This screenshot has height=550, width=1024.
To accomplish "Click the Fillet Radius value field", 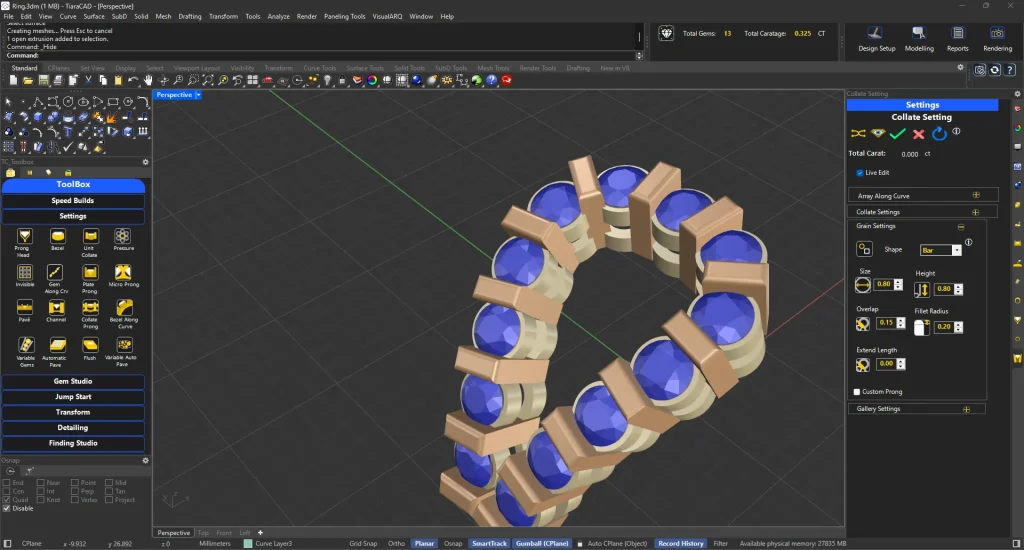I will pyautogui.click(x=942, y=327).
